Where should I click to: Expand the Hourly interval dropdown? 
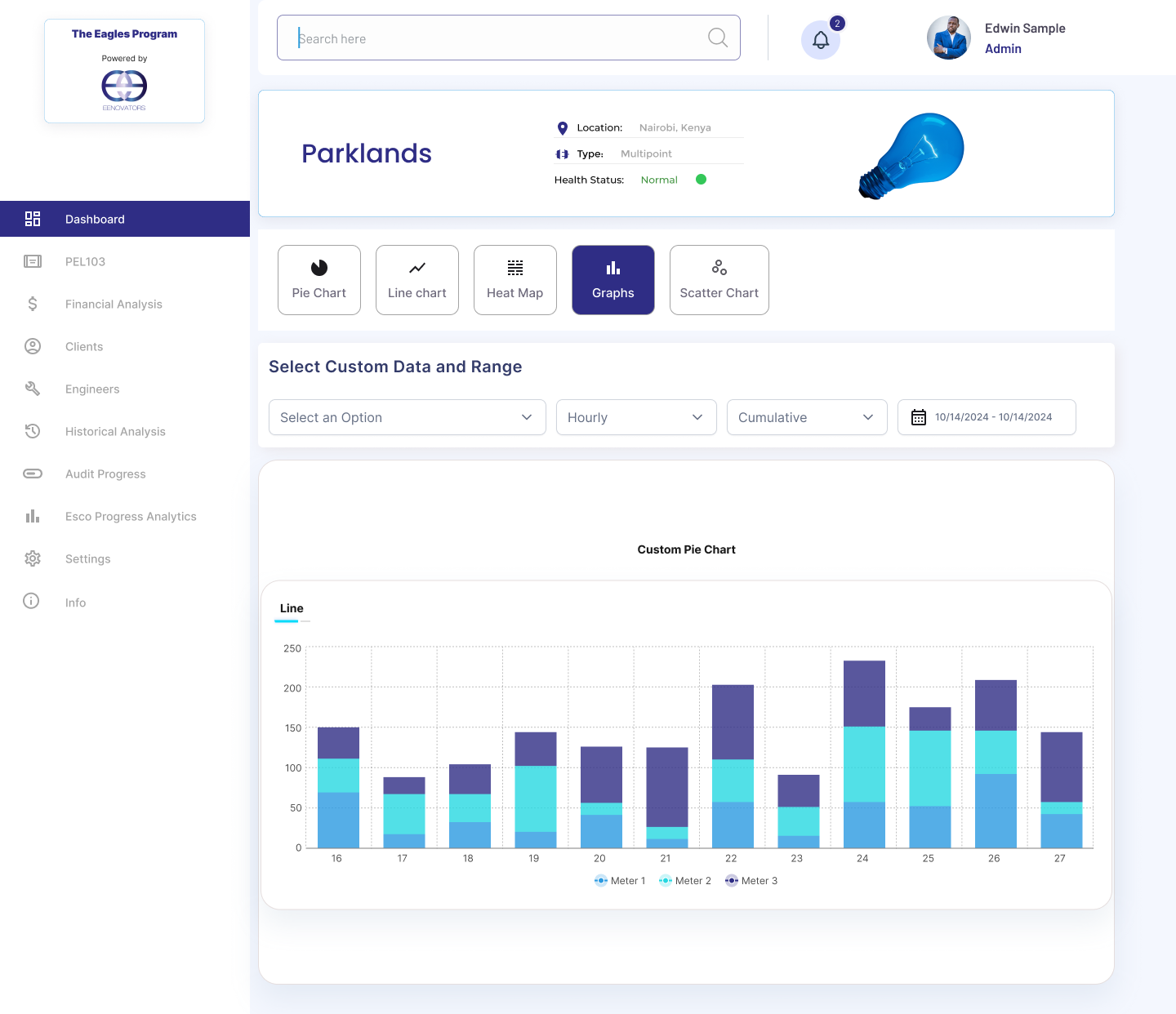click(636, 417)
